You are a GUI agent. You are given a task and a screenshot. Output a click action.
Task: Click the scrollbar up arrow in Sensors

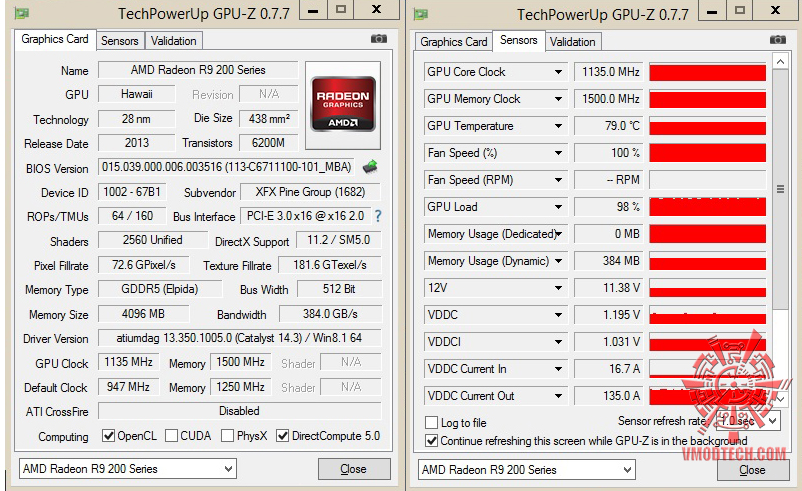[780, 62]
